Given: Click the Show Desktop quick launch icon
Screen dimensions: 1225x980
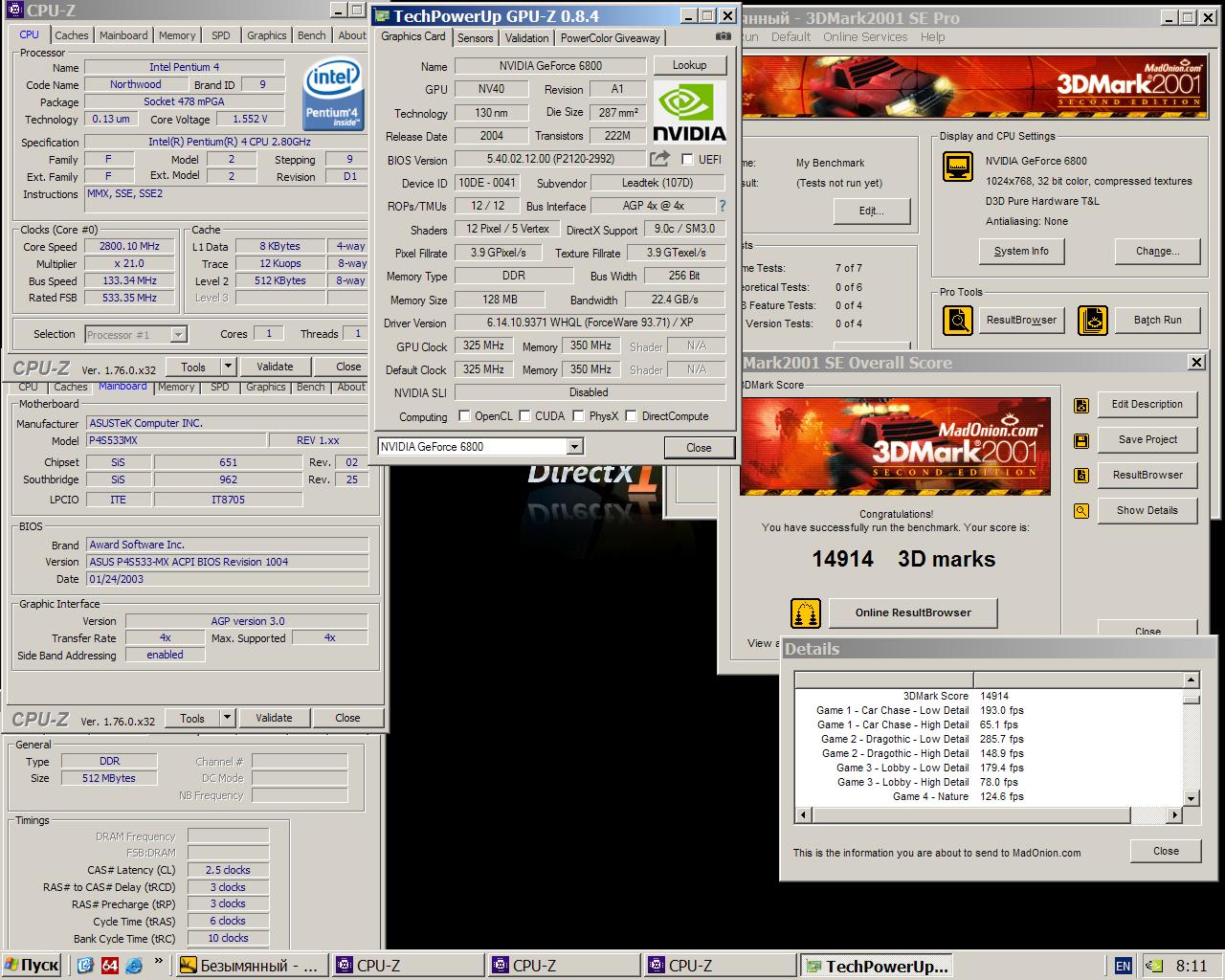Looking at the screenshot, I should tap(85, 966).
